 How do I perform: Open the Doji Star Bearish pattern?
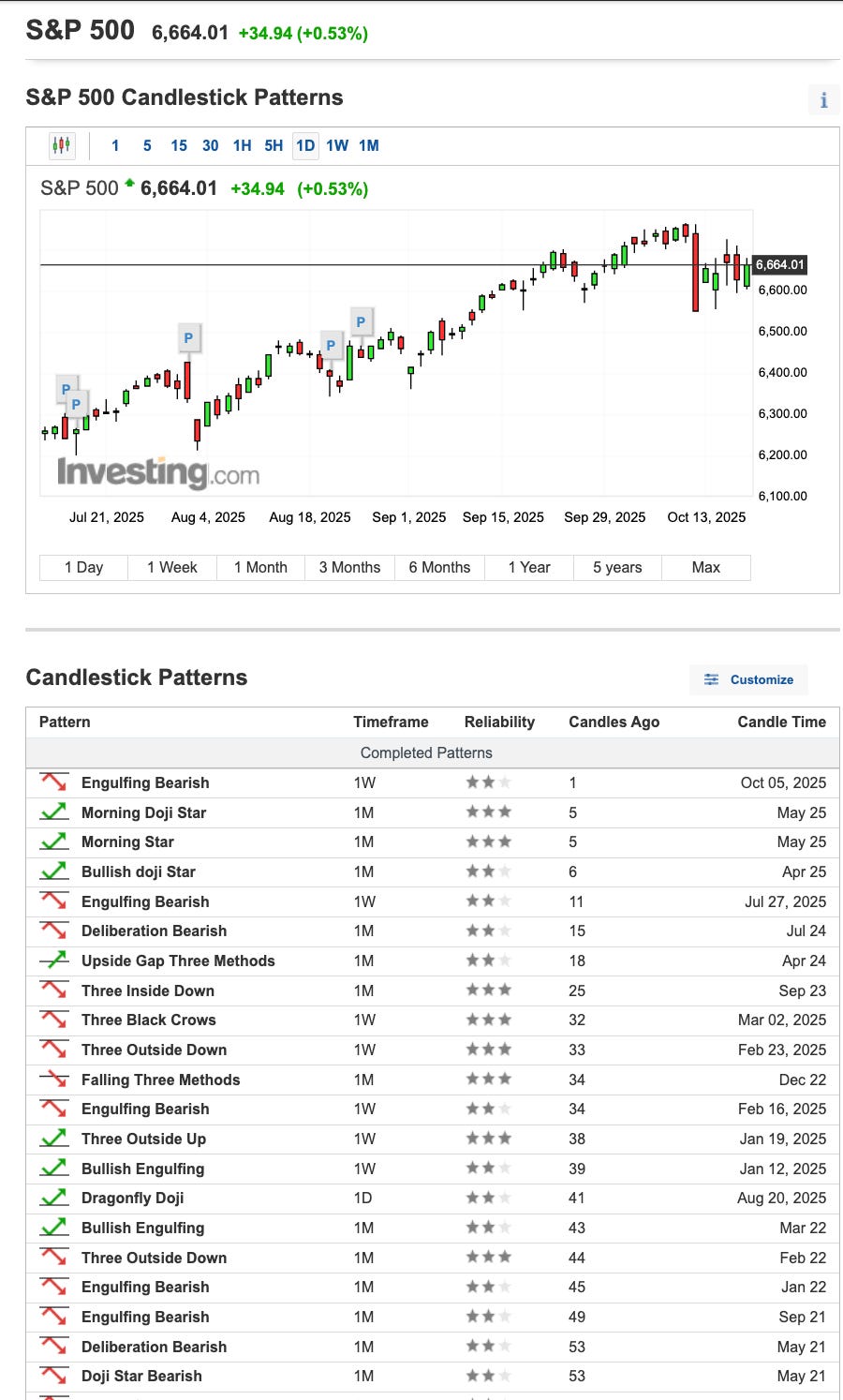click(141, 1376)
